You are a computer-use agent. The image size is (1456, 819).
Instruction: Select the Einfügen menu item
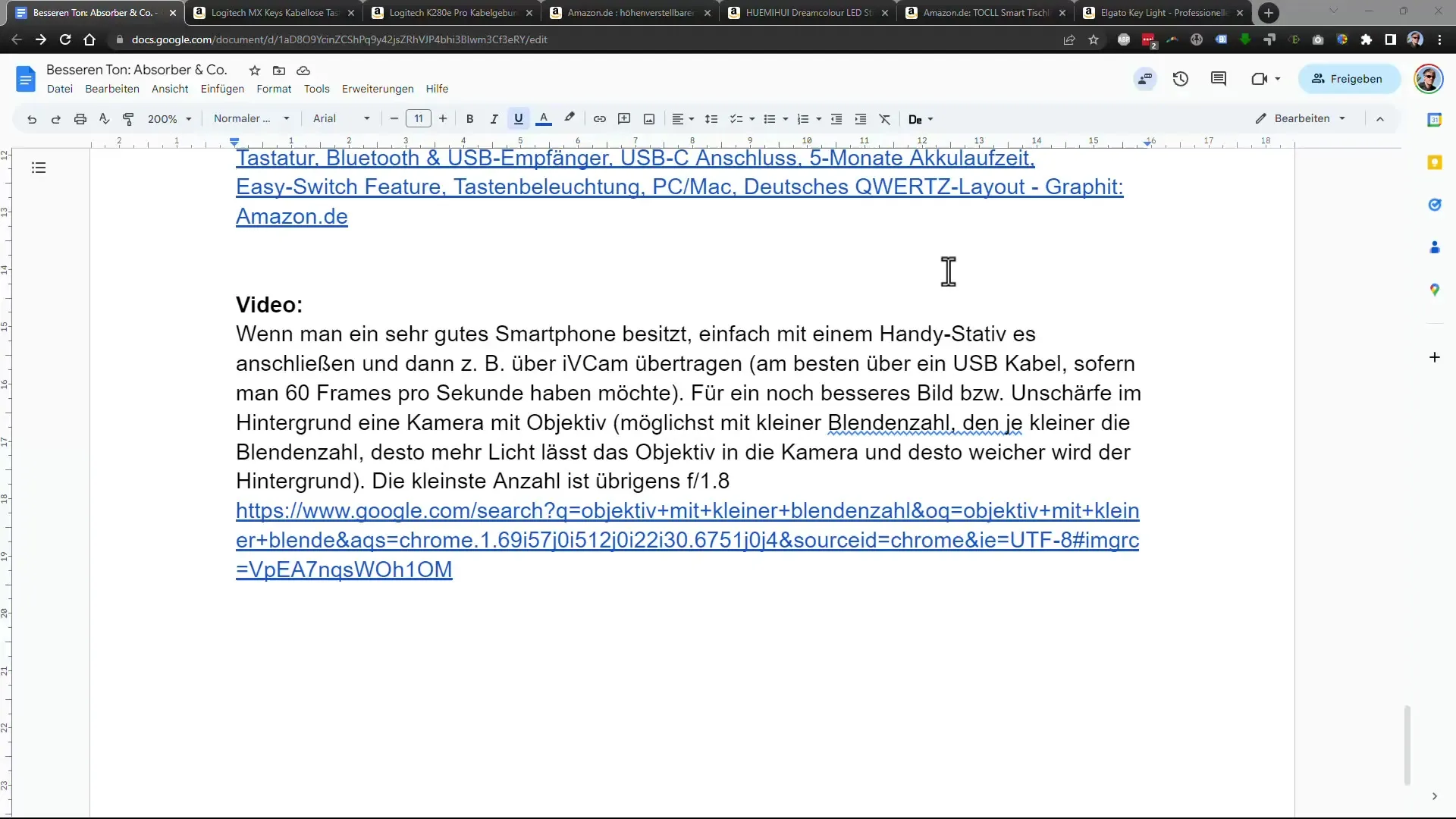pos(222,89)
